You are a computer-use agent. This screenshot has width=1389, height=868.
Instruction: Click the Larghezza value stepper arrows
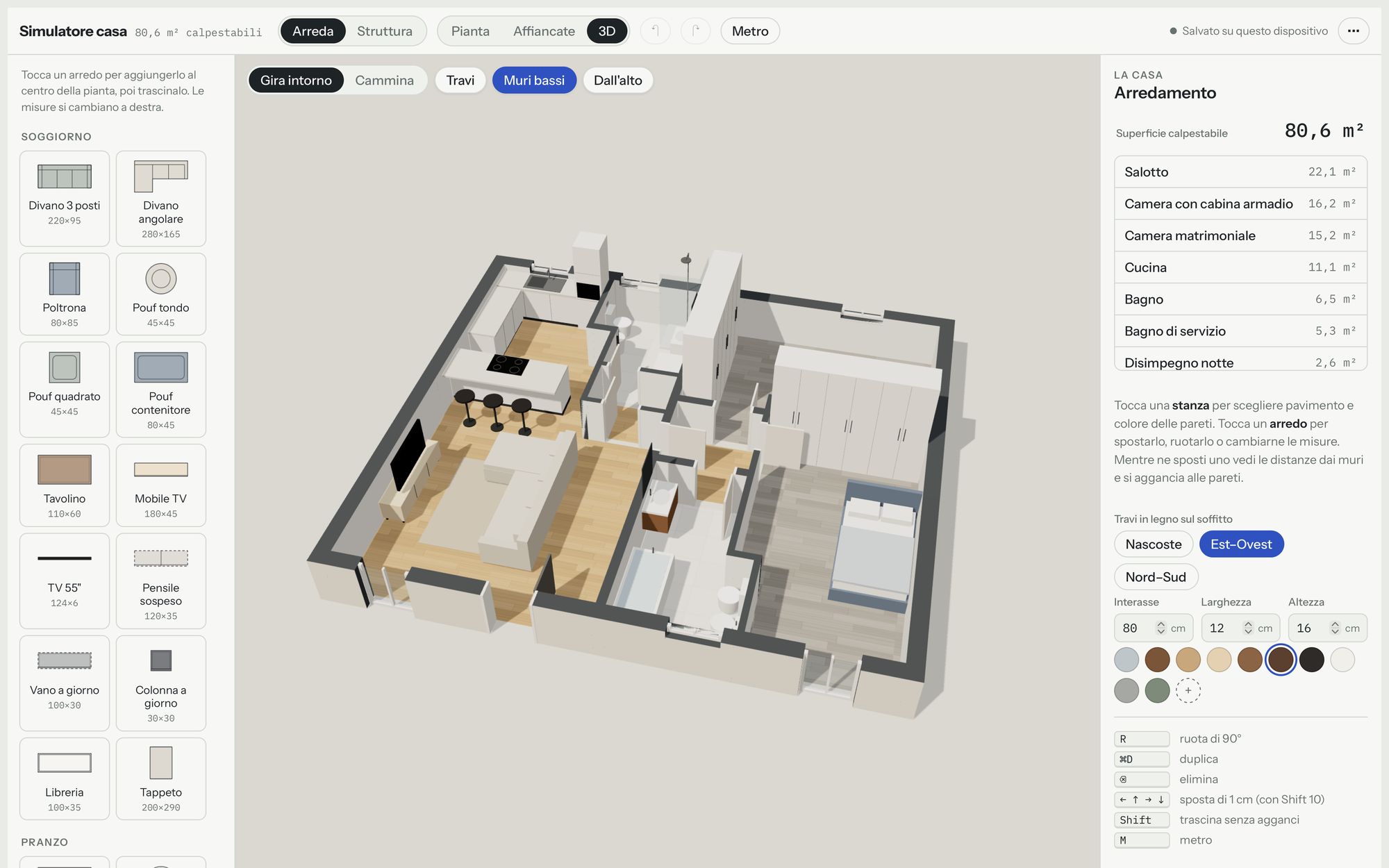pos(1248,628)
